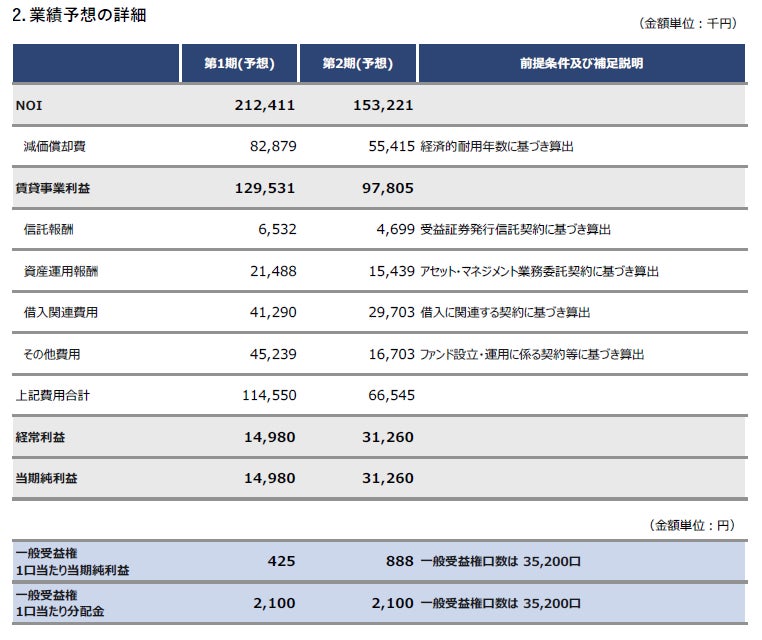Click the 減価償却費 row label

coord(54,146)
